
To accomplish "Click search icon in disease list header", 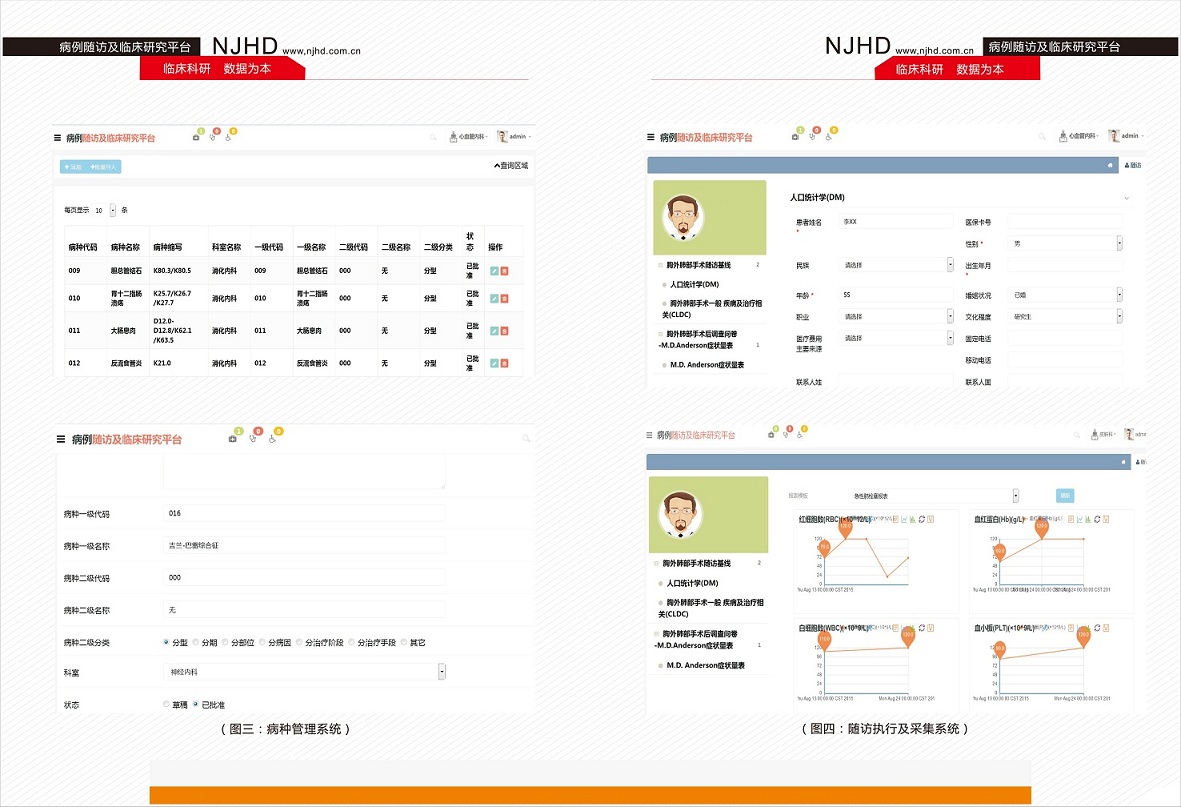I will (x=433, y=137).
